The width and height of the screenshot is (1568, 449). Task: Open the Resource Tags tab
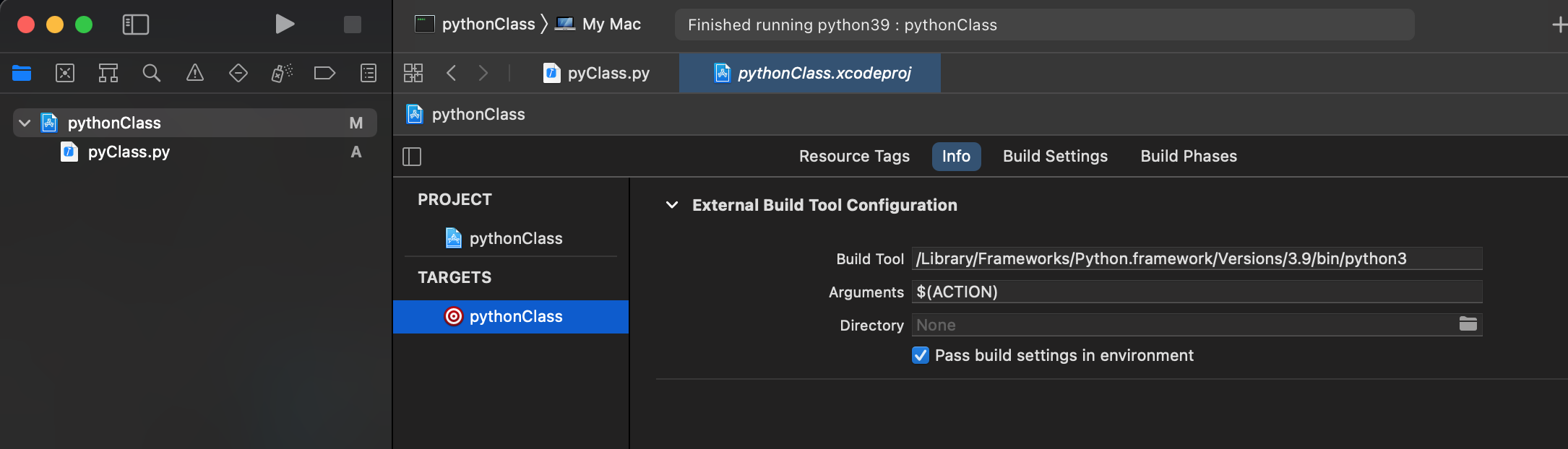click(854, 157)
